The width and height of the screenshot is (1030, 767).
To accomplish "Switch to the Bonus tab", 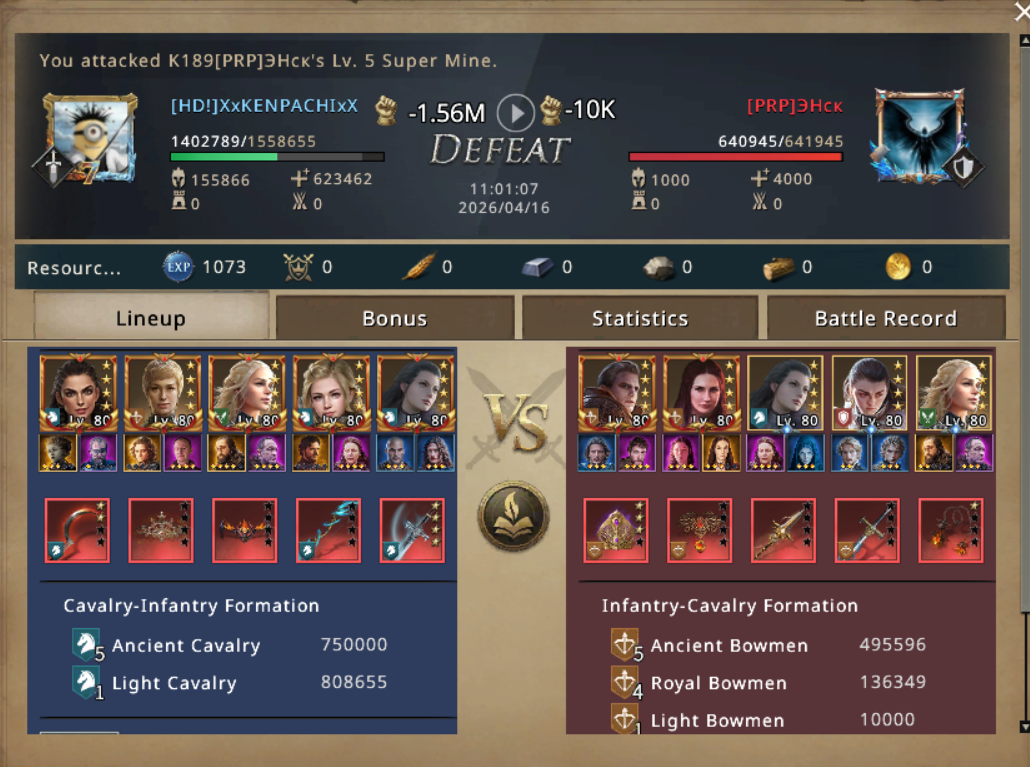I will click(x=395, y=318).
